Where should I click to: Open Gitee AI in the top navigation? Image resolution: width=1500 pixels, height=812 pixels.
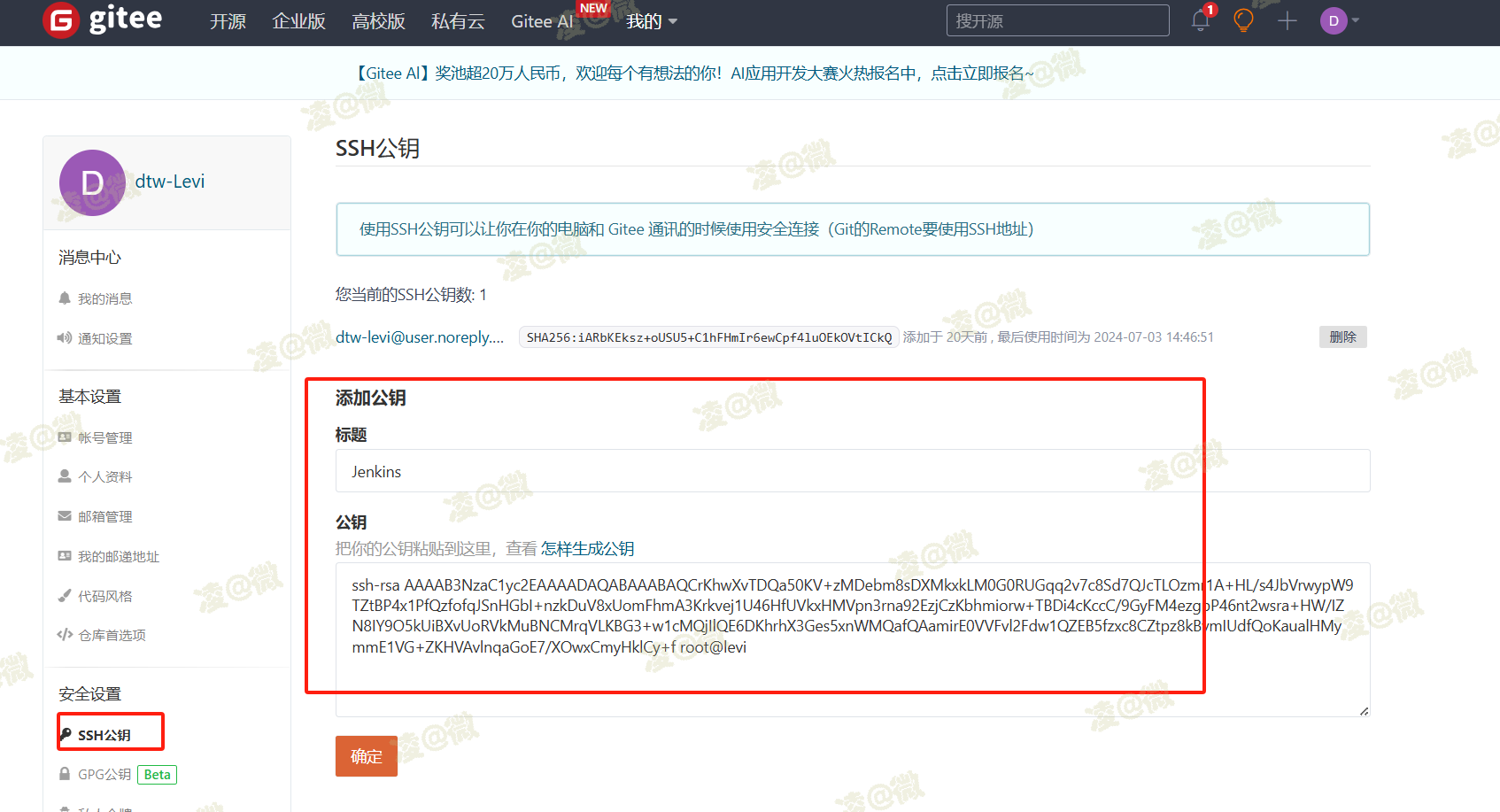tap(542, 21)
